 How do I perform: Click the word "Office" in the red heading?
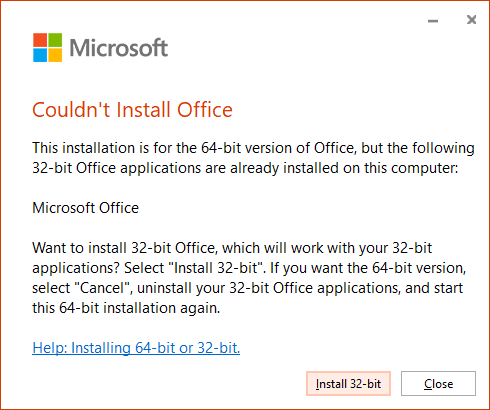click(x=205, y=110)
